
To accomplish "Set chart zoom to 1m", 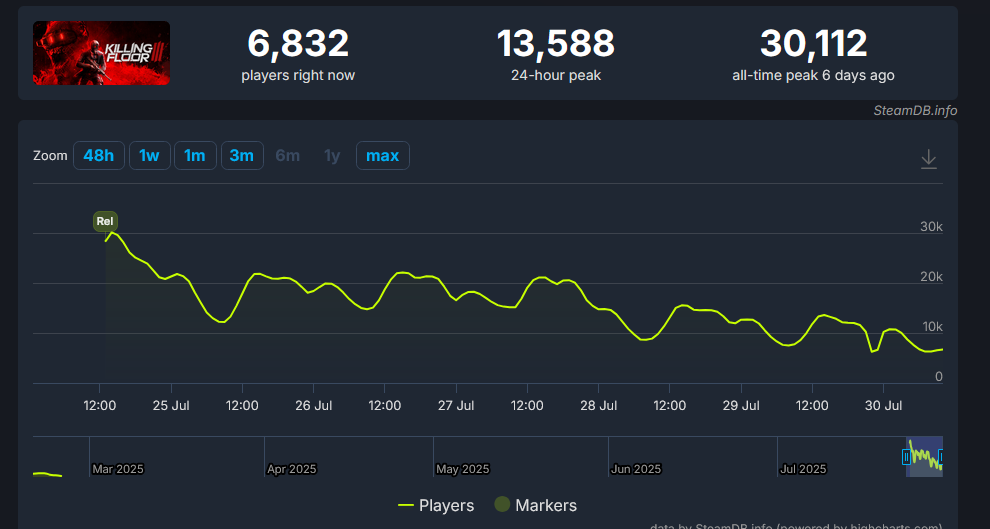I will pos(195,155).
